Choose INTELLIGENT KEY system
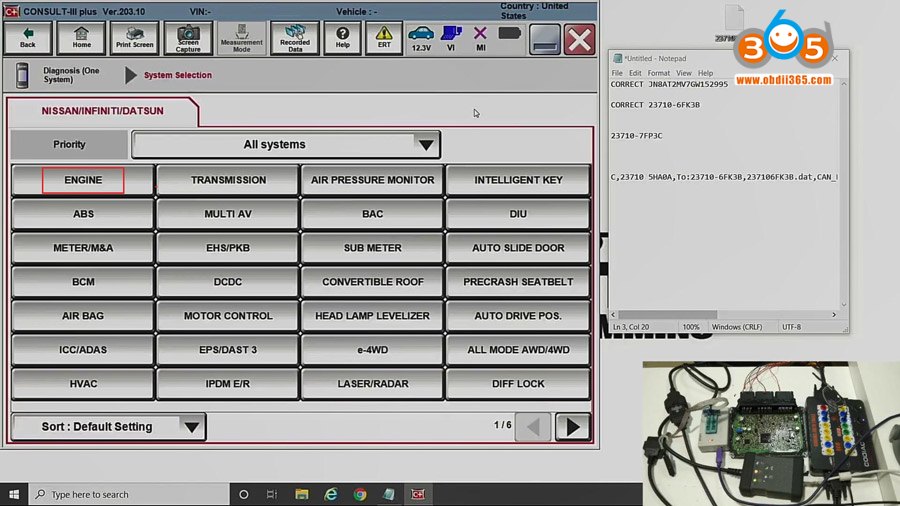Image resolution: width=900 pixels, height=506 pixels. pos(518,180)
